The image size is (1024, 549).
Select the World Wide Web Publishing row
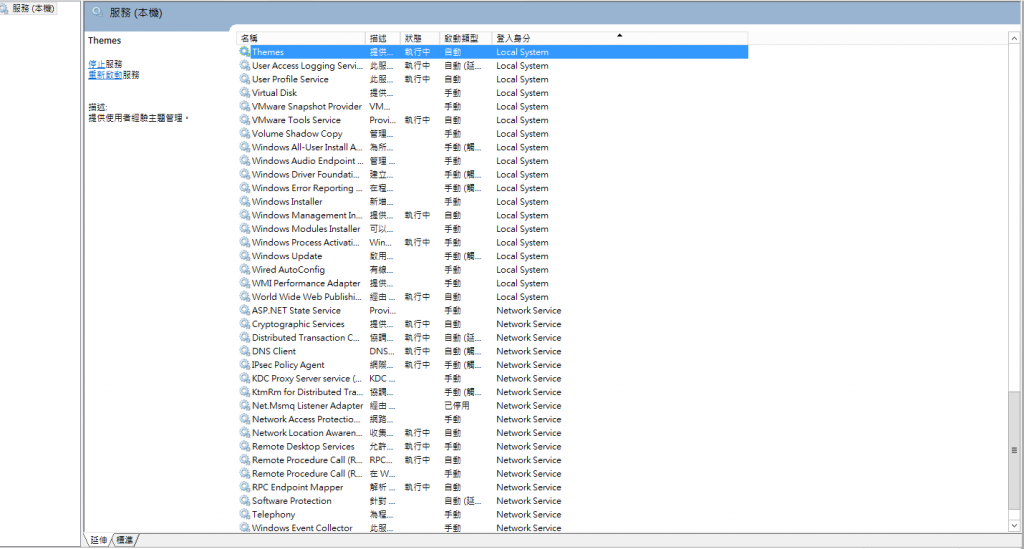point(492,296)
